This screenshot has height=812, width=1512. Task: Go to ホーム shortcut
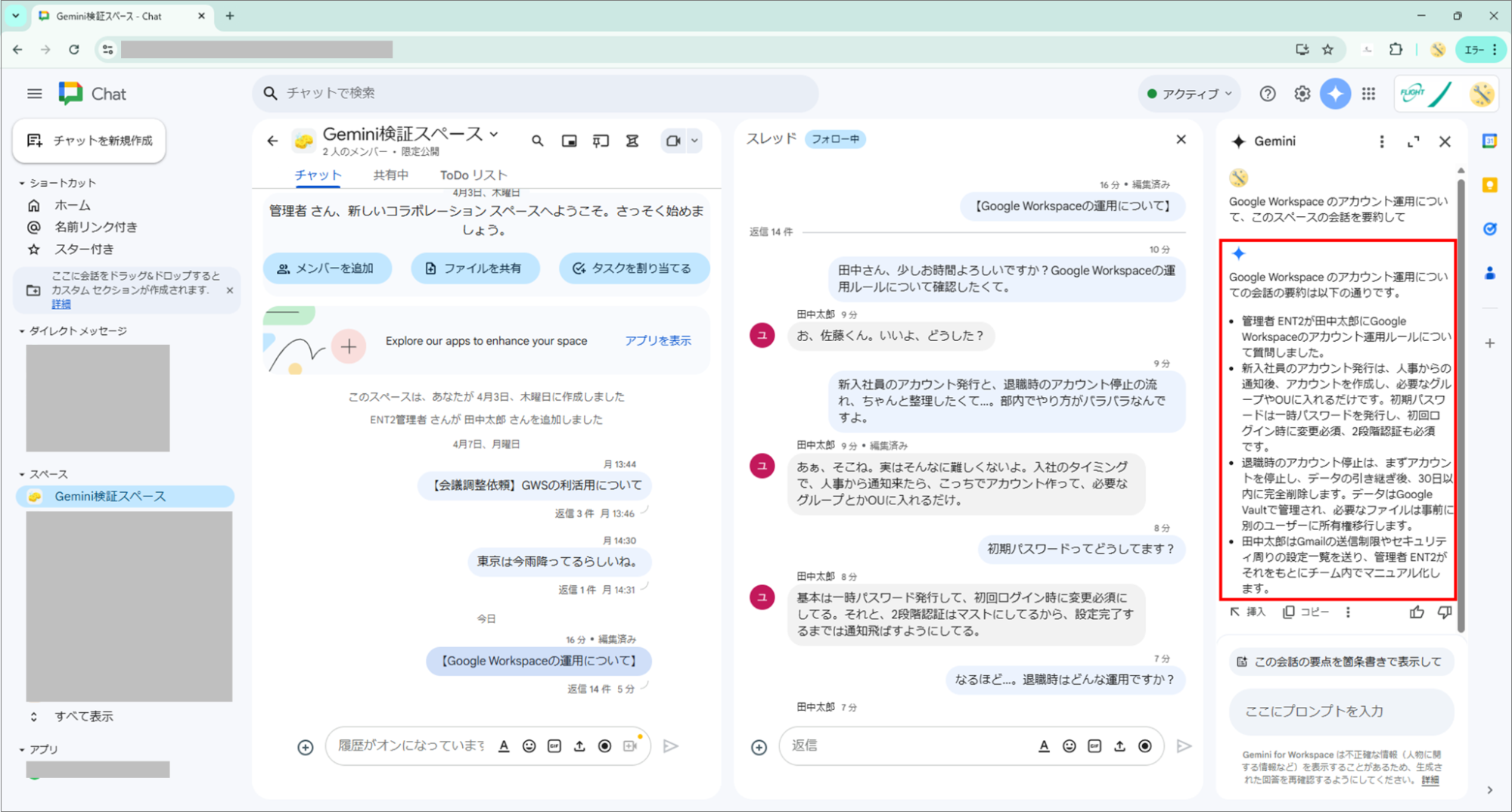pyautogui.click(x=73, y=206)
